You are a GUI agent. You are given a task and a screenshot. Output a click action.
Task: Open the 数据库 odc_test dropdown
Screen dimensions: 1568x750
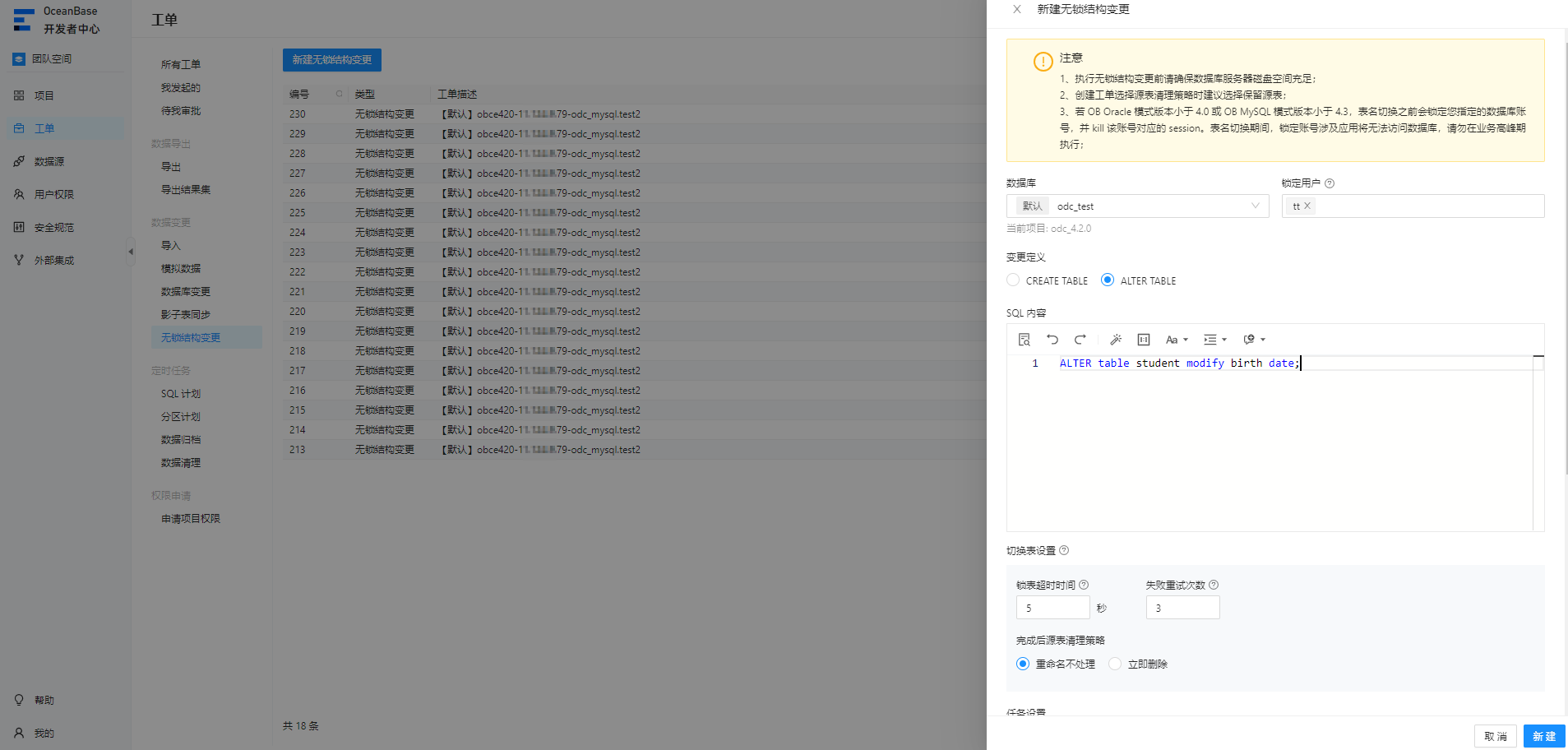pos(1137,206)
